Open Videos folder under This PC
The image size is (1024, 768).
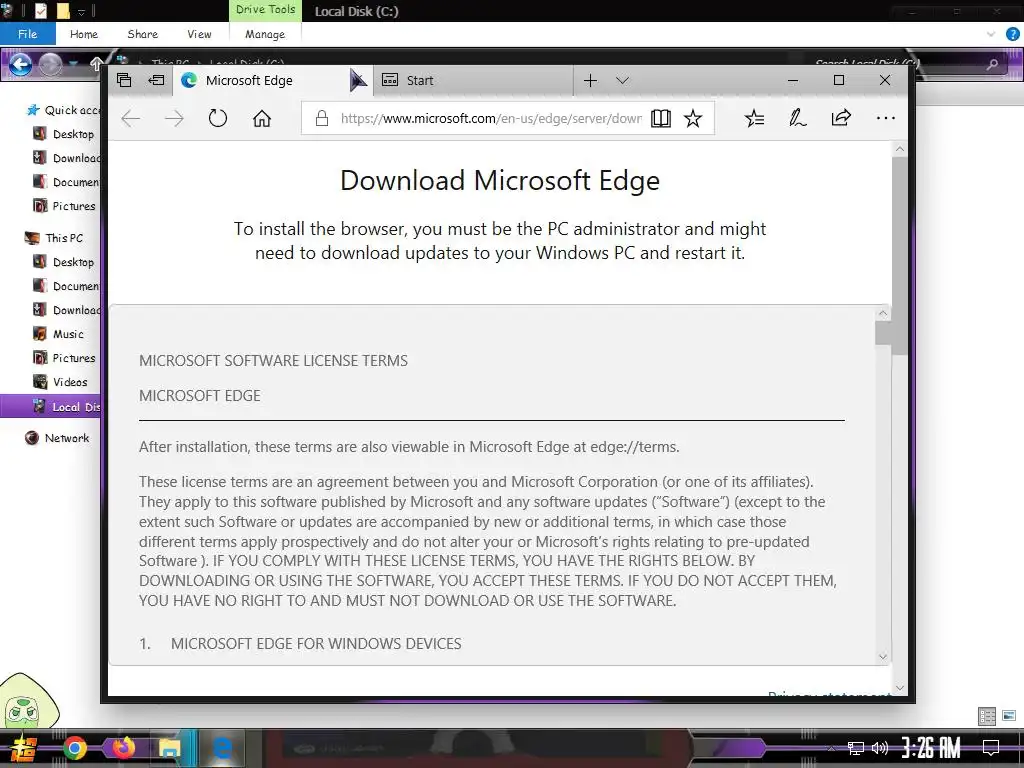tap(61, 382)
